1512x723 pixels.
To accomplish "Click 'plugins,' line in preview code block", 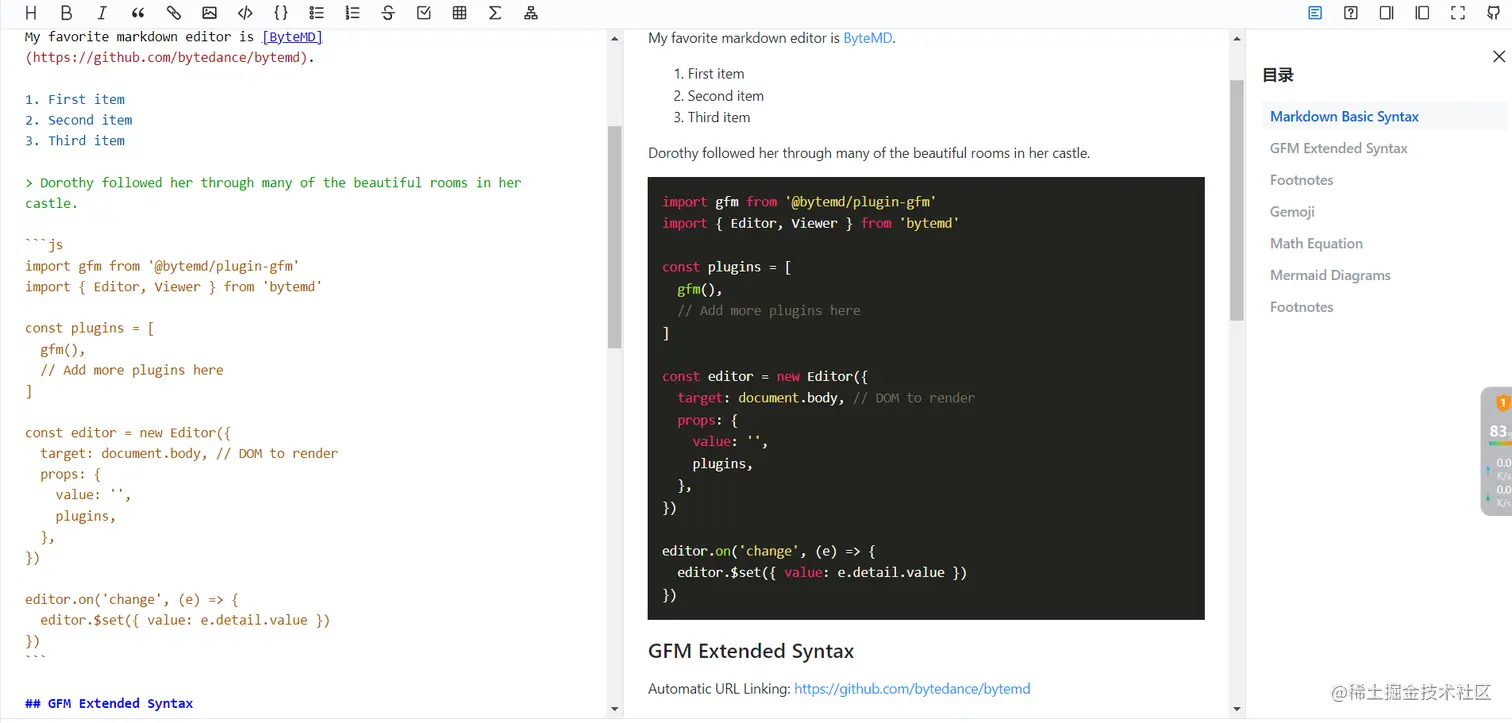I will click(722, 464).
